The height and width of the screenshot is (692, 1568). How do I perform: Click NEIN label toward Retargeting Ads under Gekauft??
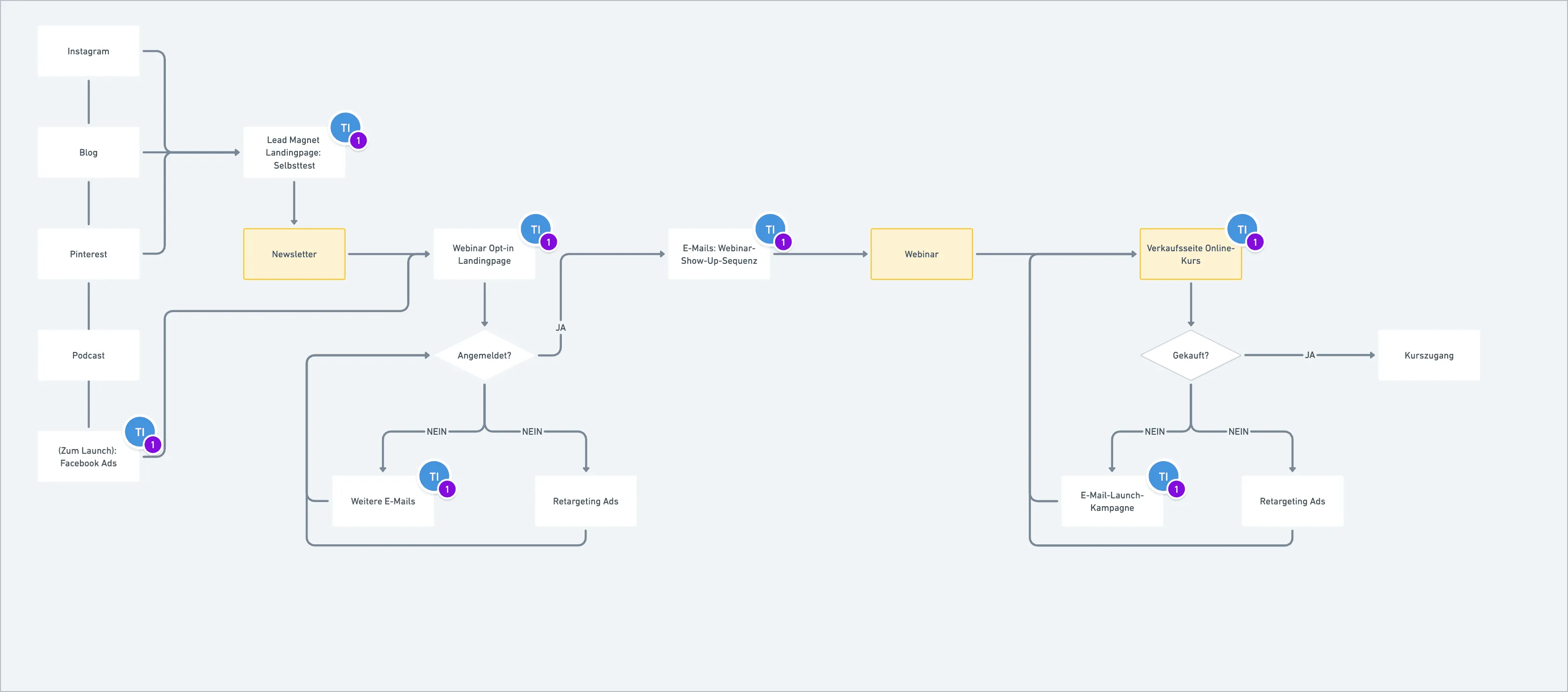[x=1238, y=432]
